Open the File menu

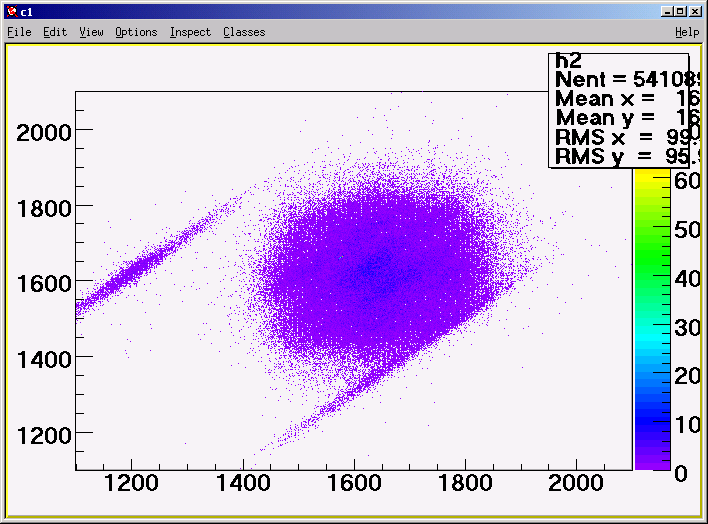click(x=19, y=32)
